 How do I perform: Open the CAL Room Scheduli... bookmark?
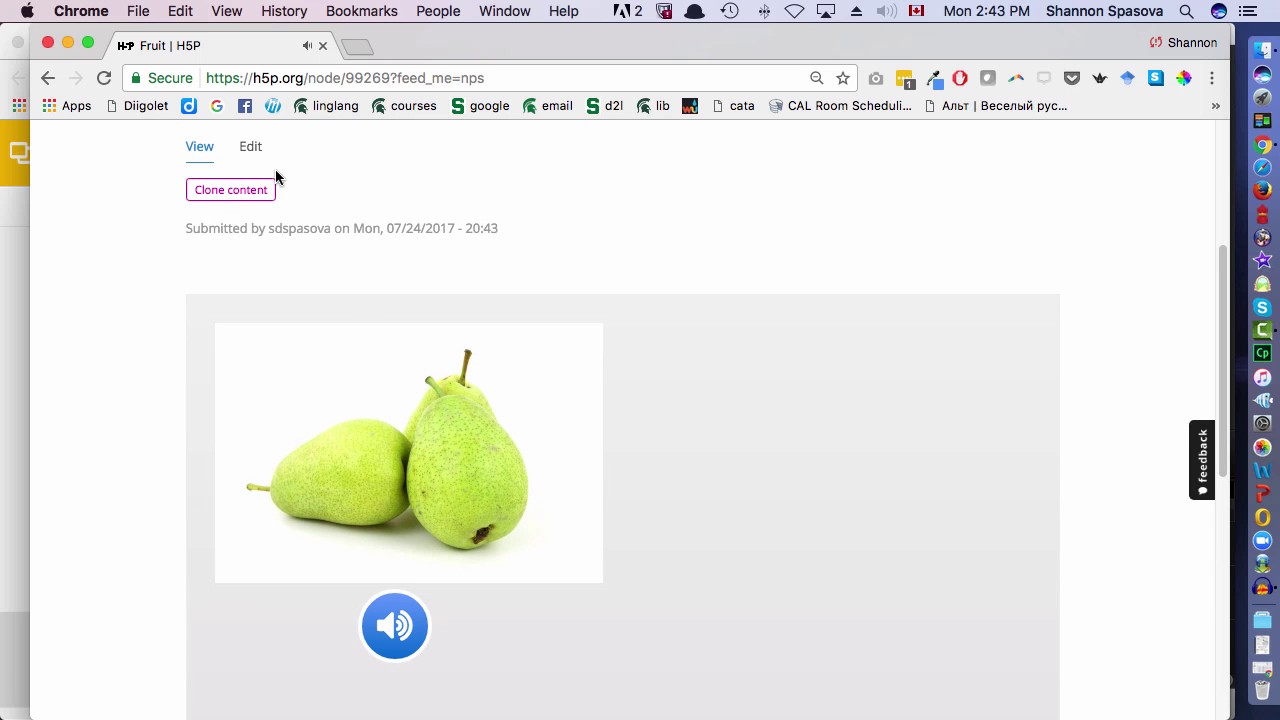click(x=840, y=106)
